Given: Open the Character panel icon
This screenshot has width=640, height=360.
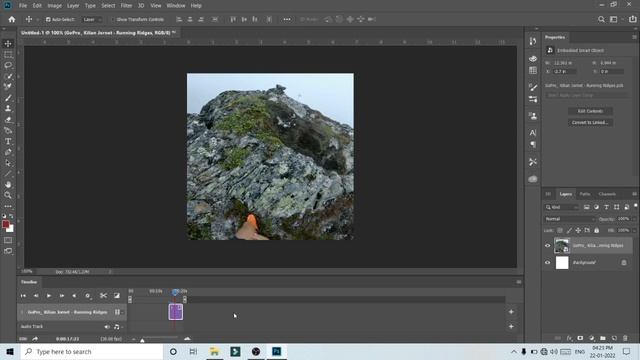Looking at the screenshot, I should point(533,133).
